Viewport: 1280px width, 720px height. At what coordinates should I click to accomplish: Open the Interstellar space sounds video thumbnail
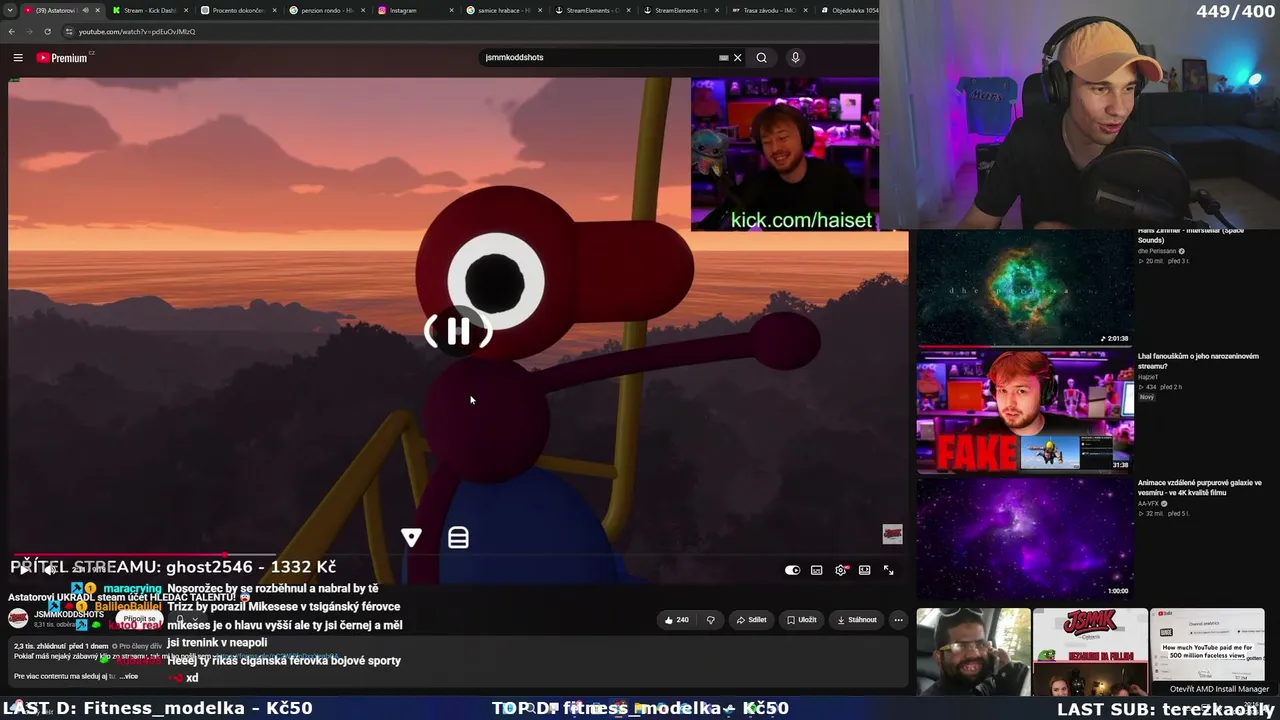pos(1025,287)
